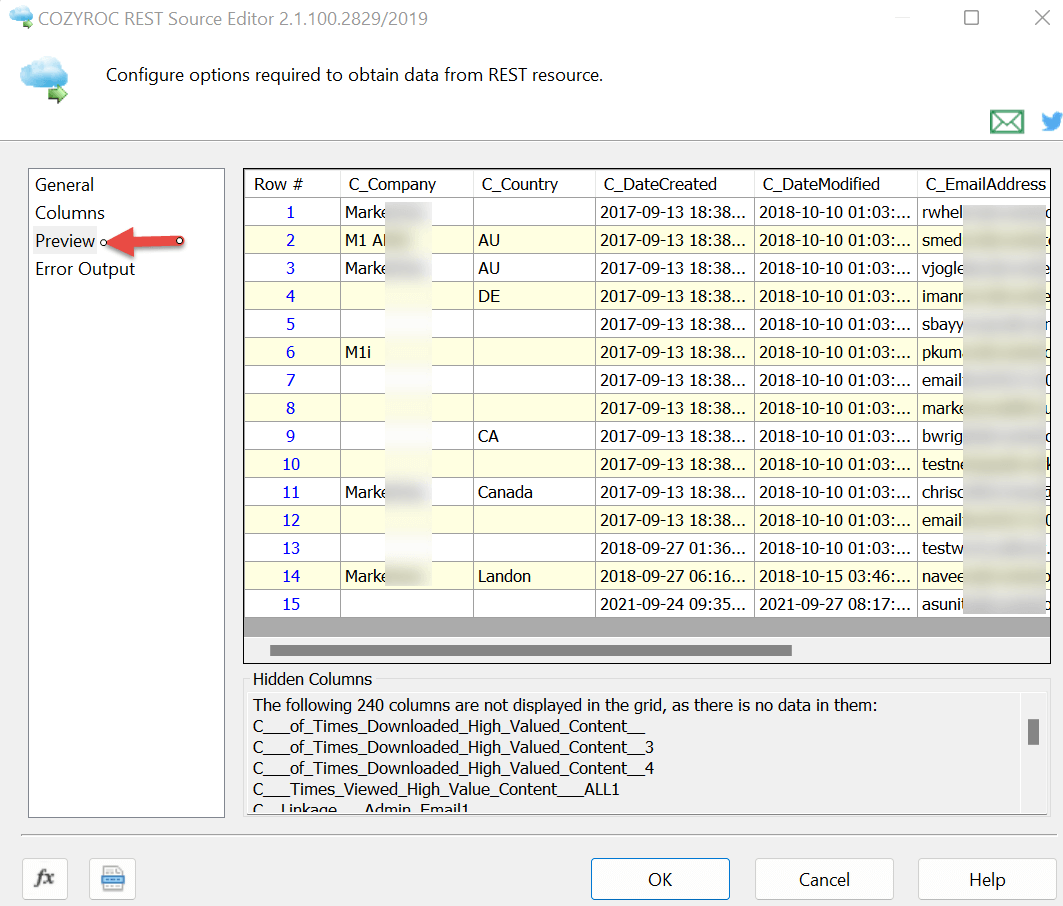1063x906 pixels.
Task: Click AU country cell in row 3
Action: (534, 268)
